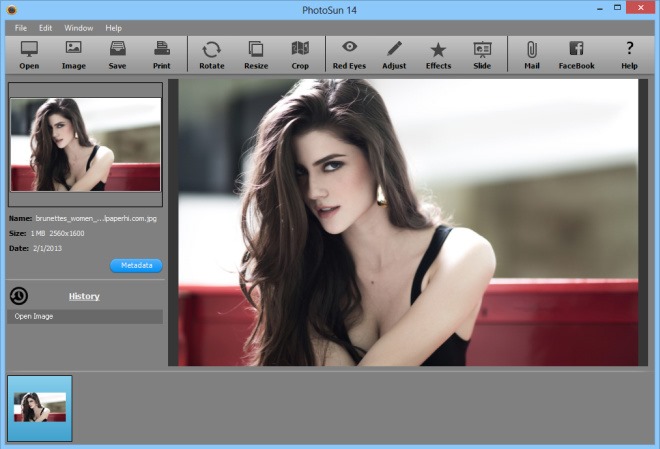660x449 pixels.
Task: Select the thumbnail in bottom filmstrip
Action: 40,408
